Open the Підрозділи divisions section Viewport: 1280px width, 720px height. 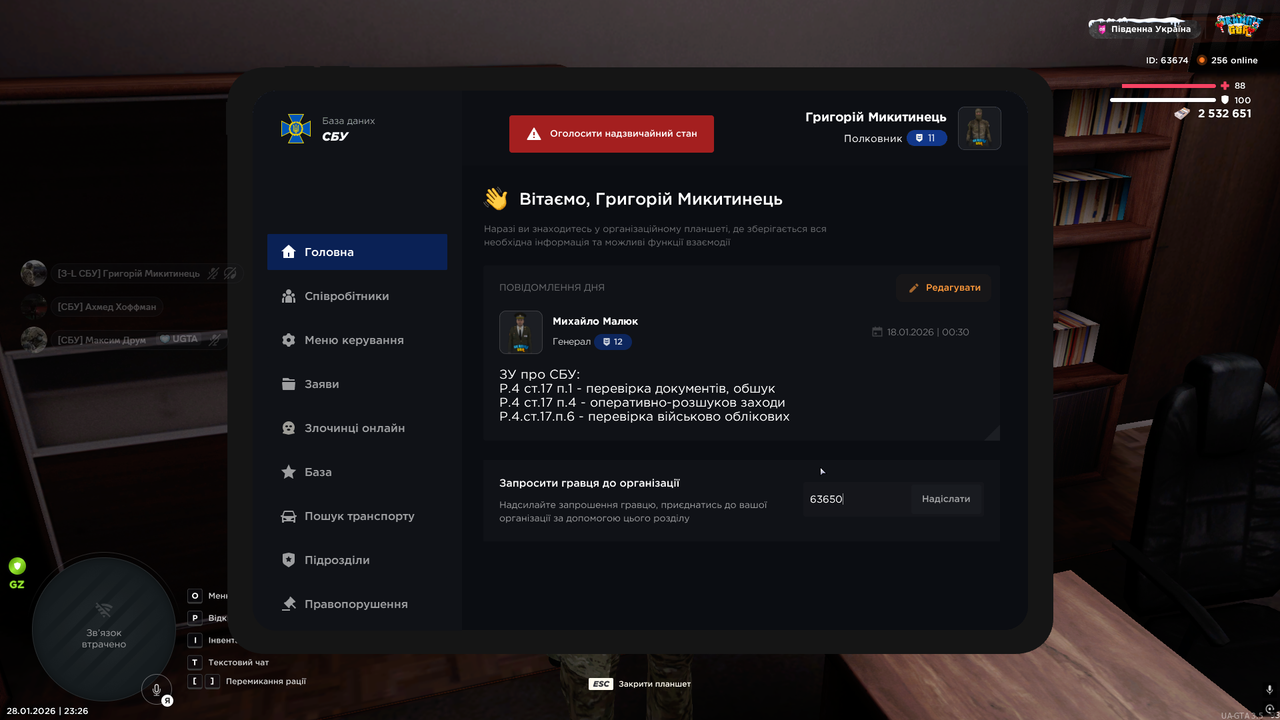click(x=357, y=560)
